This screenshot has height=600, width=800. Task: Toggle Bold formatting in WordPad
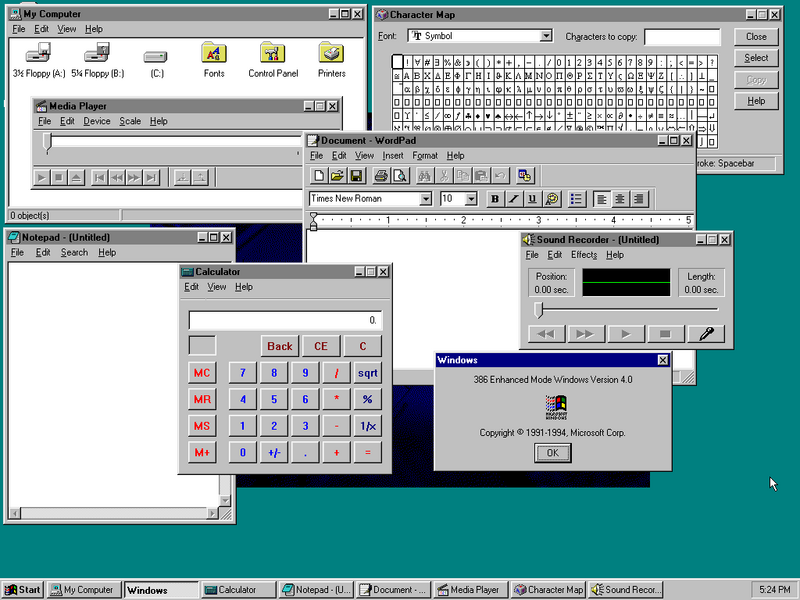494,199
